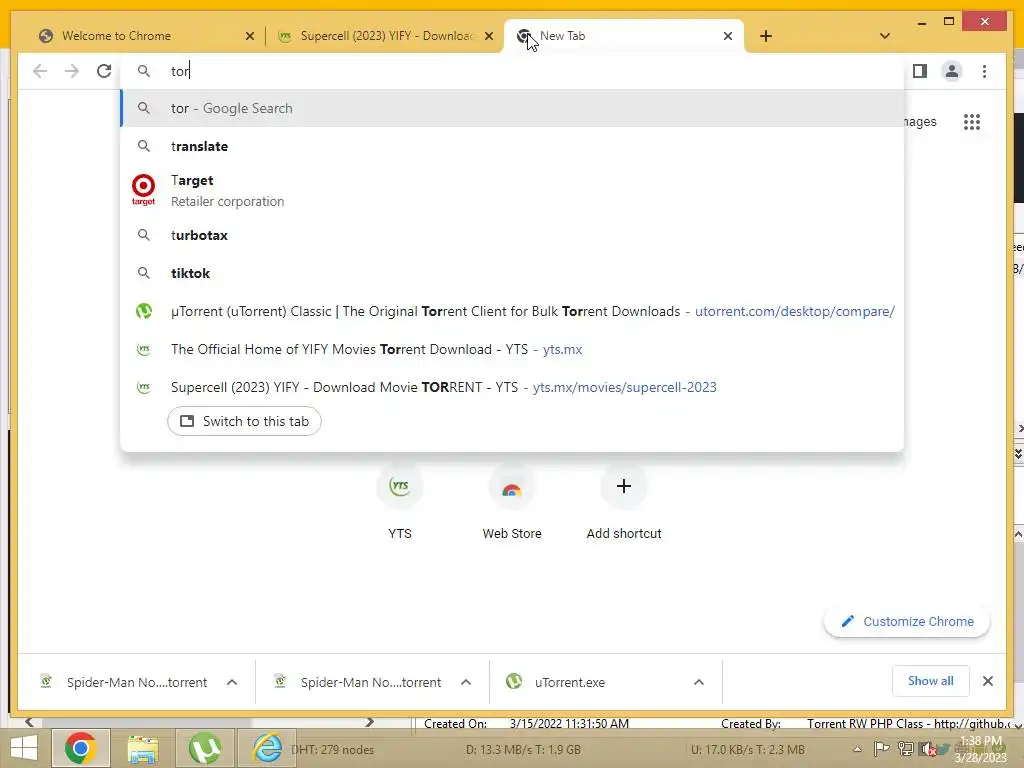This screenshot has width=1024, height=768.
Task: Open File Explorer from taskbar
Action: tap(143, 749)
